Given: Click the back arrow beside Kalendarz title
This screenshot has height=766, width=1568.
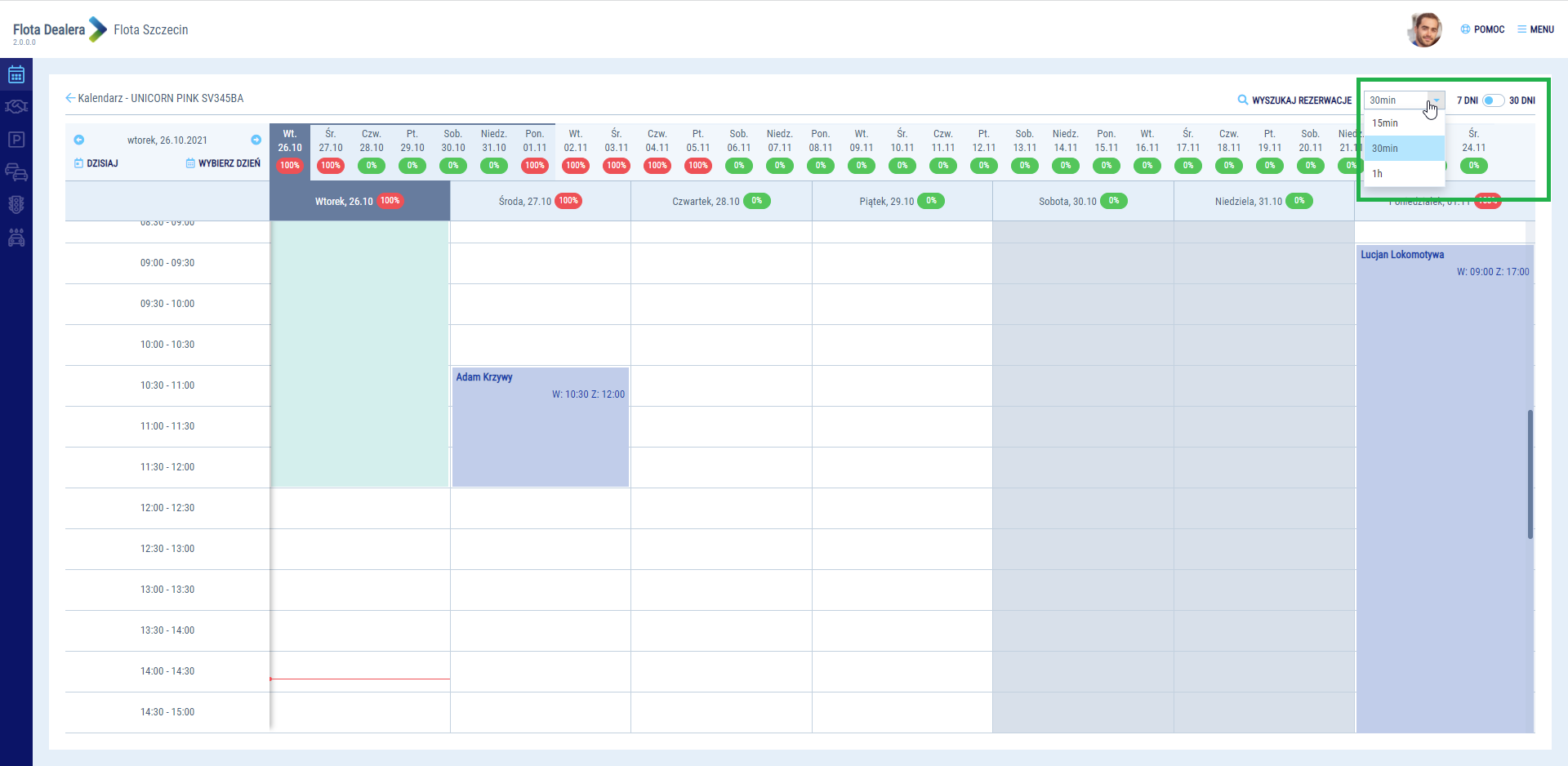Looking at the screenshot, I should click(70, 98).
